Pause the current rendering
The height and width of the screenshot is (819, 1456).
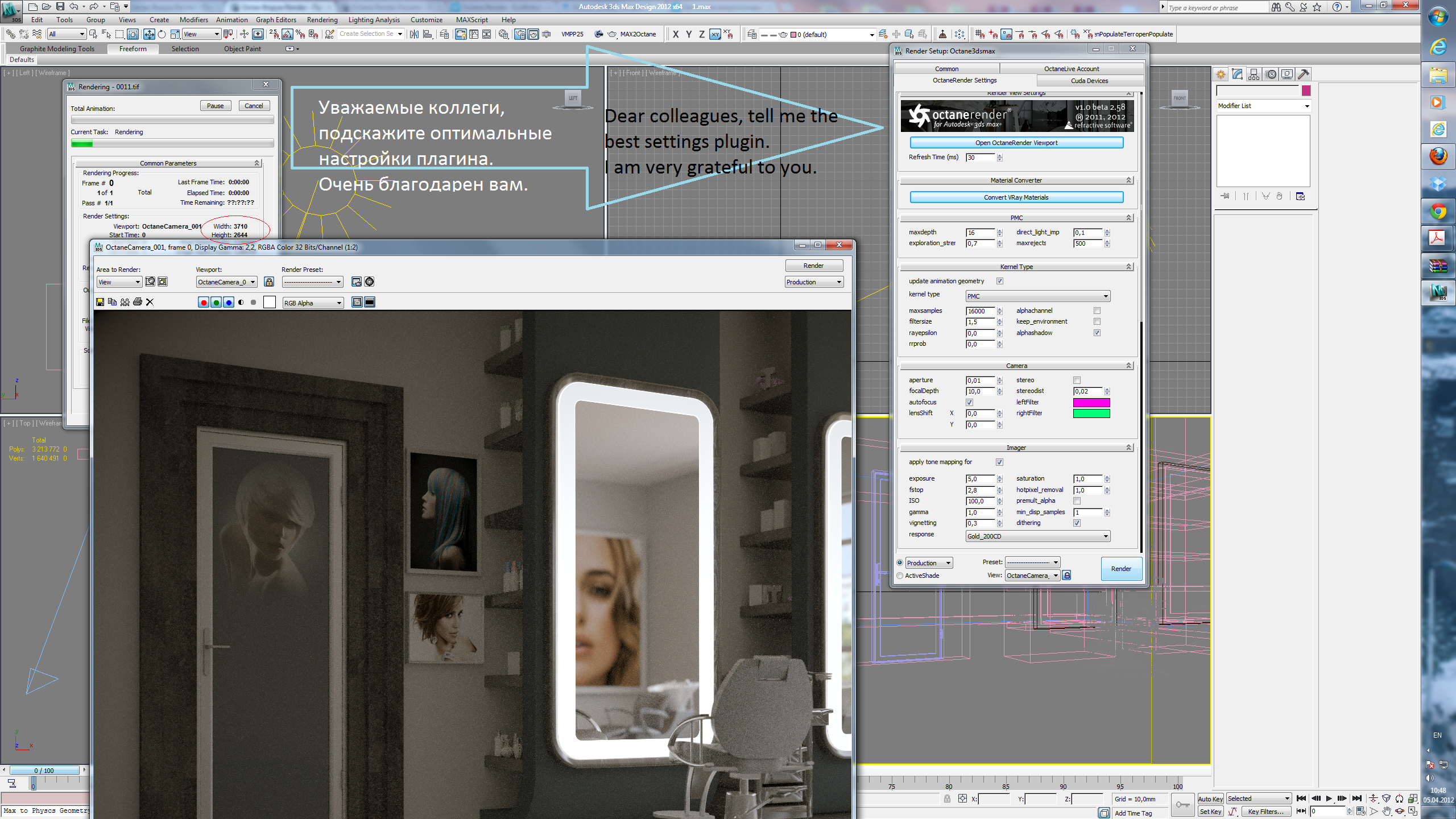pyautogui.click(x=215, y=106)
